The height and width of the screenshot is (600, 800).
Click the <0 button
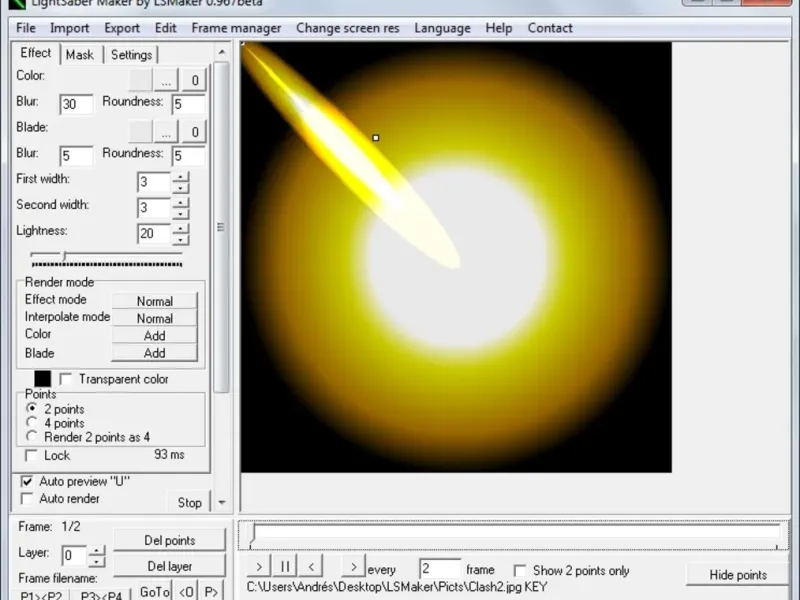[x=186, y=592]
